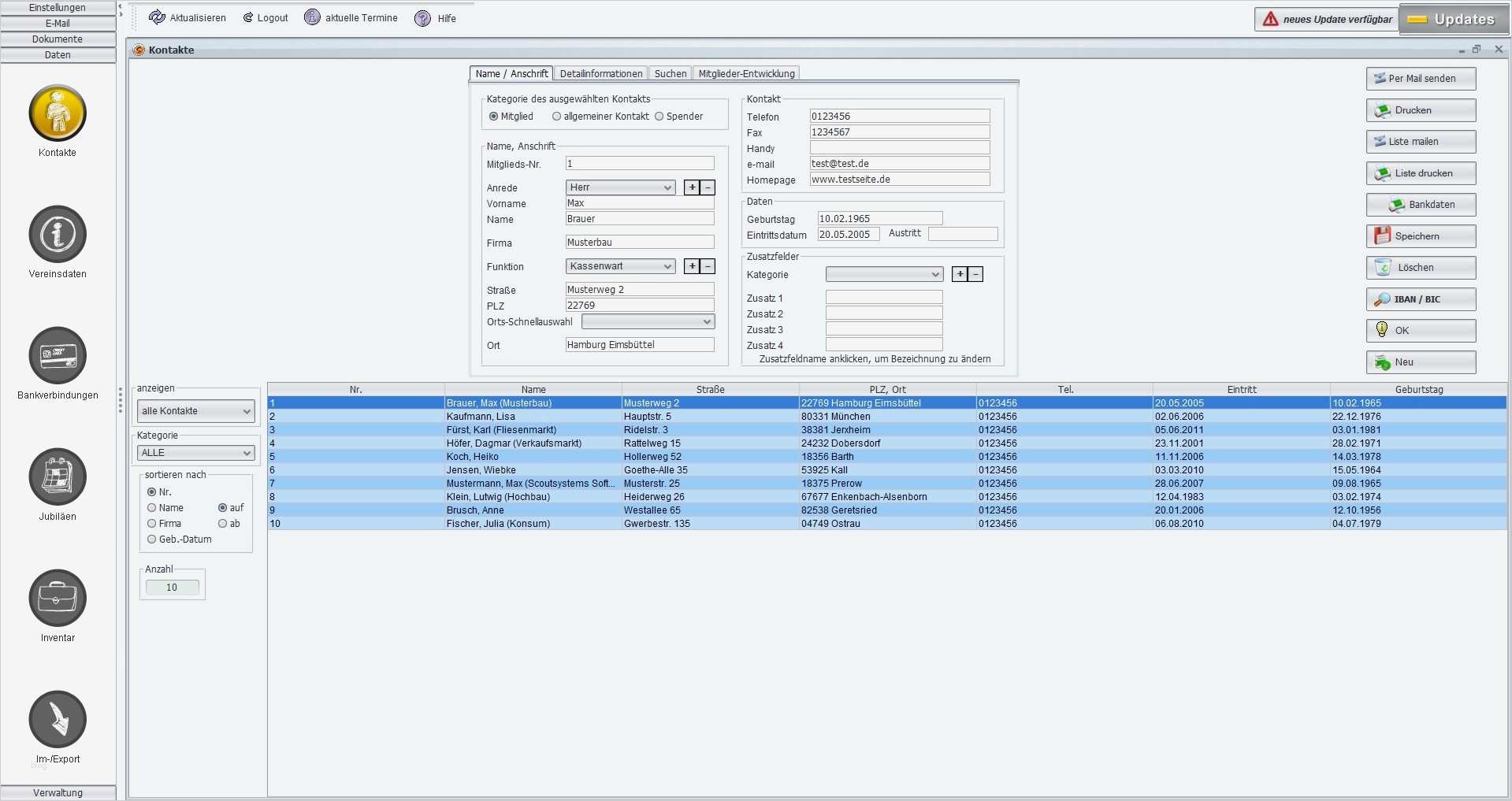
Task: Click the Per Mail senden button
Action: 1421,79
